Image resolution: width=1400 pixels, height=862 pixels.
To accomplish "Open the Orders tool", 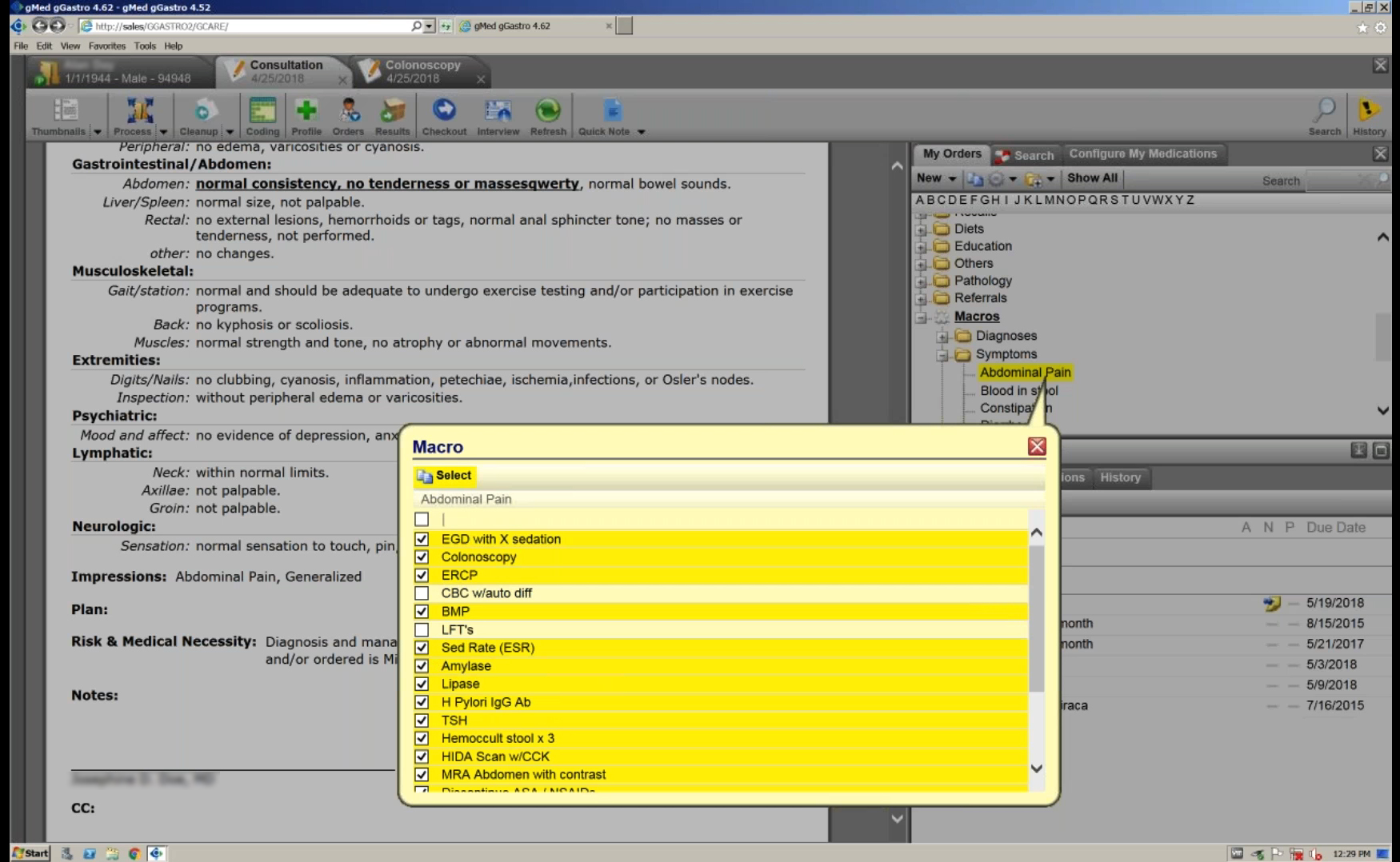I will tap(348, 117).
